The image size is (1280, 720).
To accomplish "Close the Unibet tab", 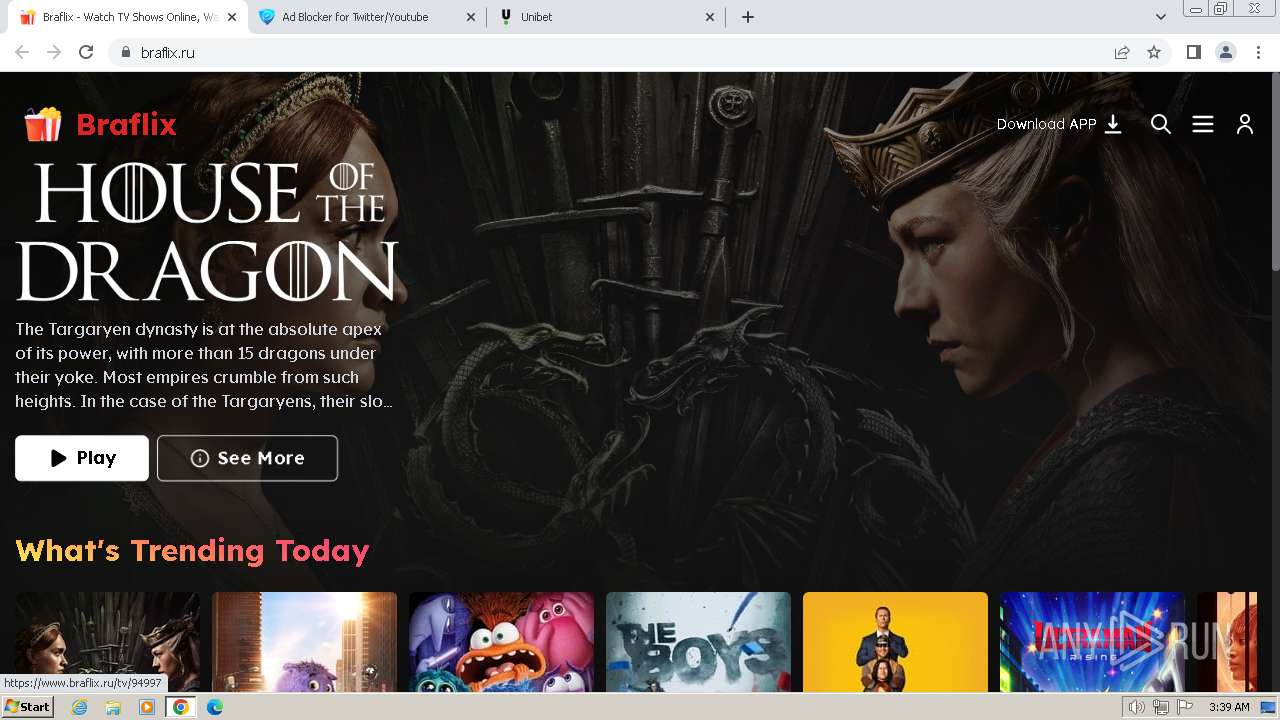I will 710,17.
